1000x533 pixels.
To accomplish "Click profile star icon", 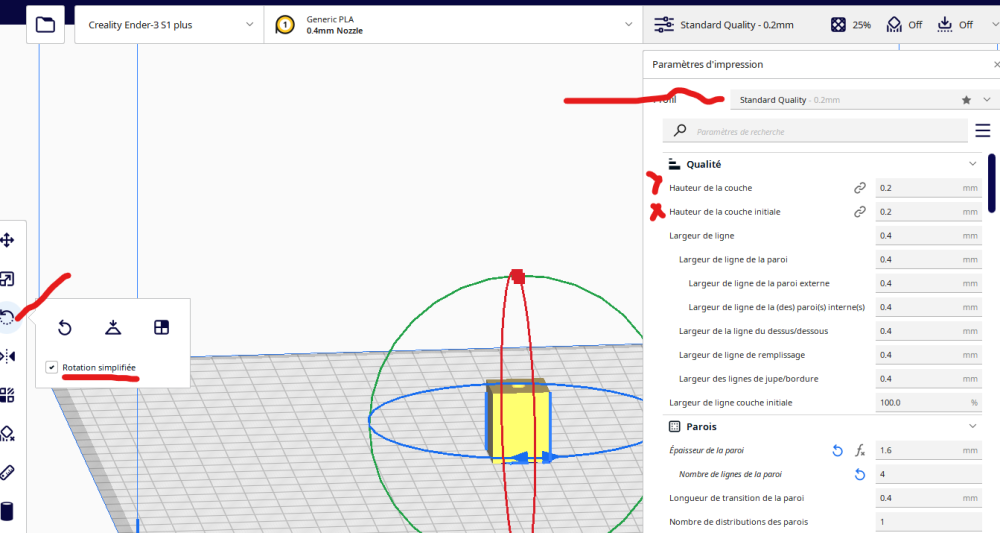I will pos(966,100).
